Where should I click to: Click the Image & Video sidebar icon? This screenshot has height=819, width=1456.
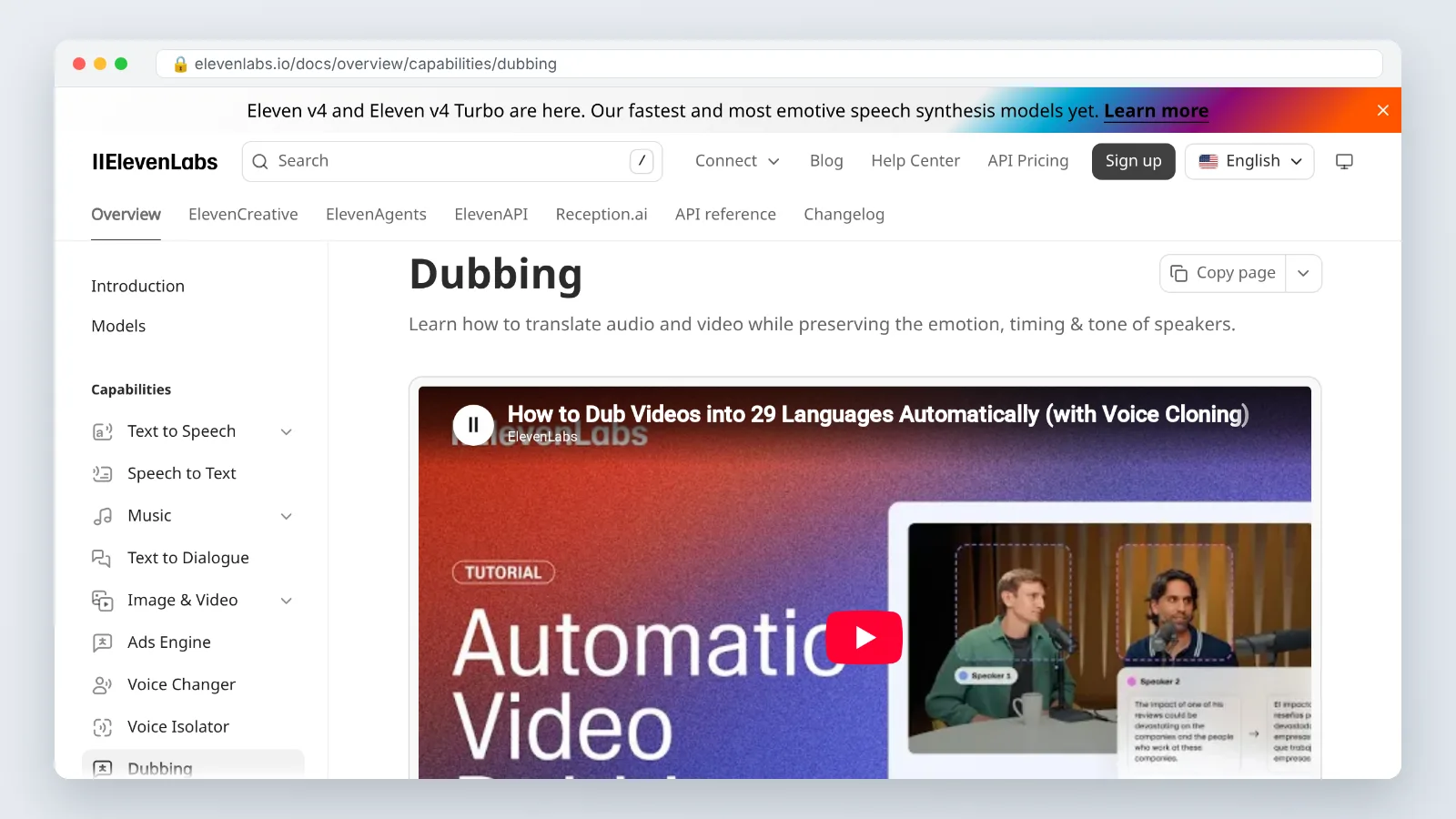click(x=102, y=601)
